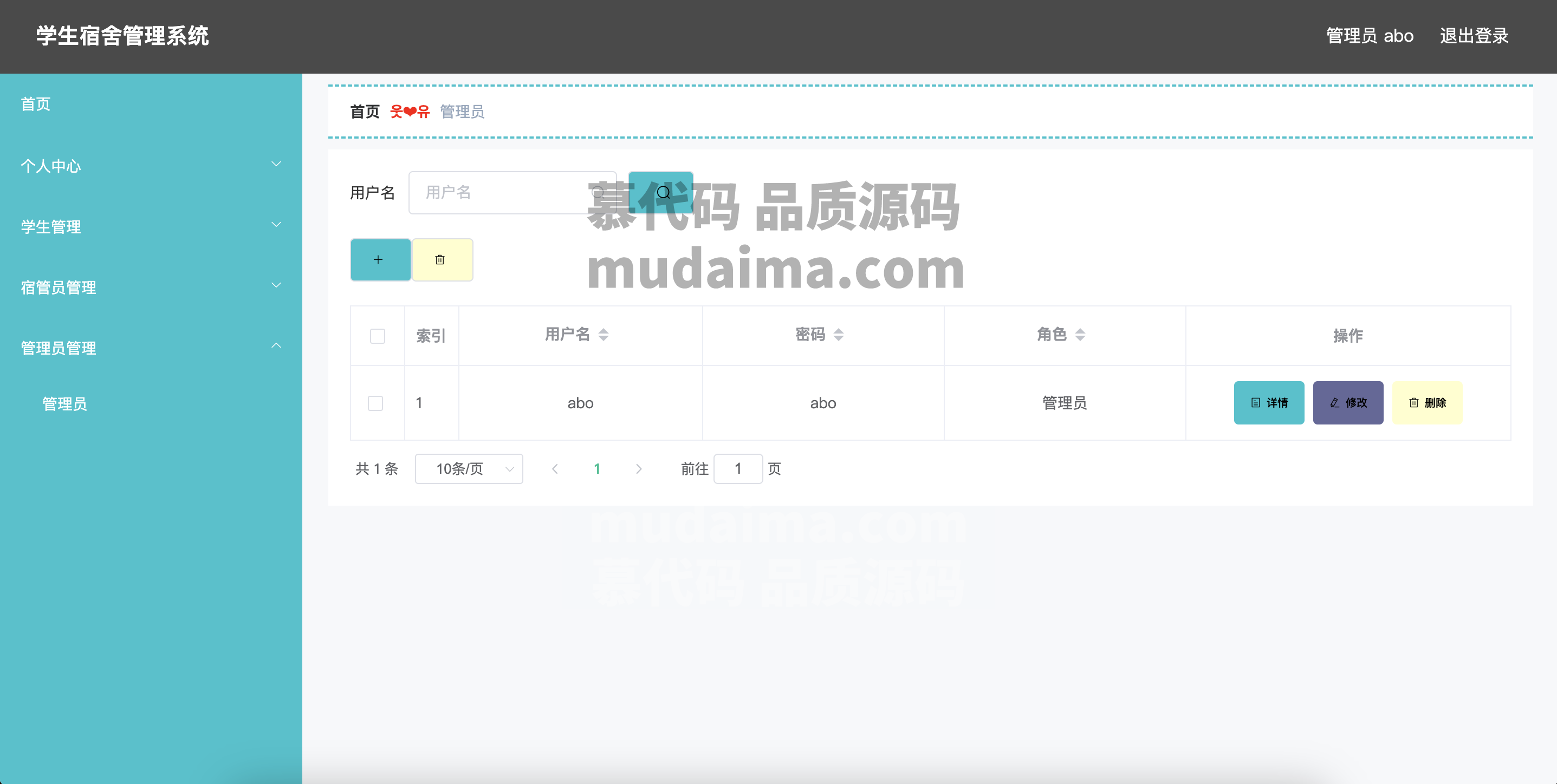This screenshot has height=784, width=1557.
Task: Click the 操作 column header
Action: click(1348, 336)
